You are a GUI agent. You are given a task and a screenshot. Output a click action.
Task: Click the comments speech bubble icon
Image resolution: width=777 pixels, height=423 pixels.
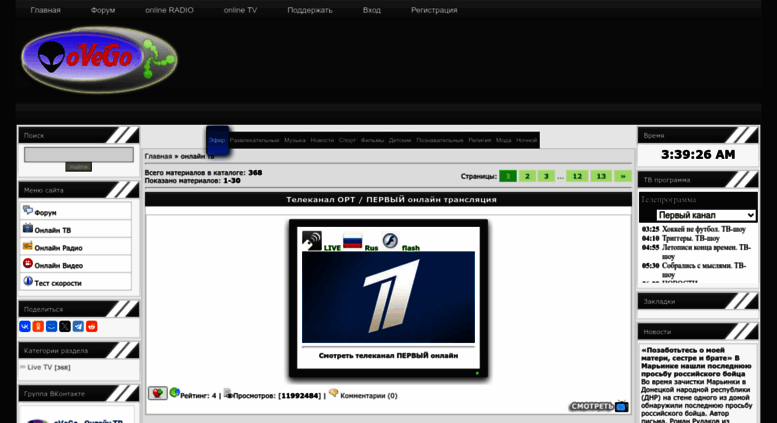click(333, 393)
